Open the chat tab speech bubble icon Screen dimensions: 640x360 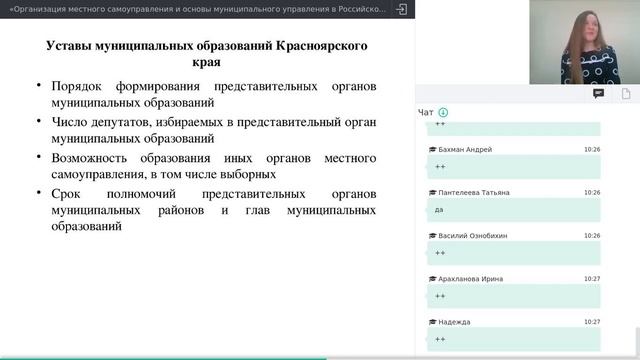598,94
